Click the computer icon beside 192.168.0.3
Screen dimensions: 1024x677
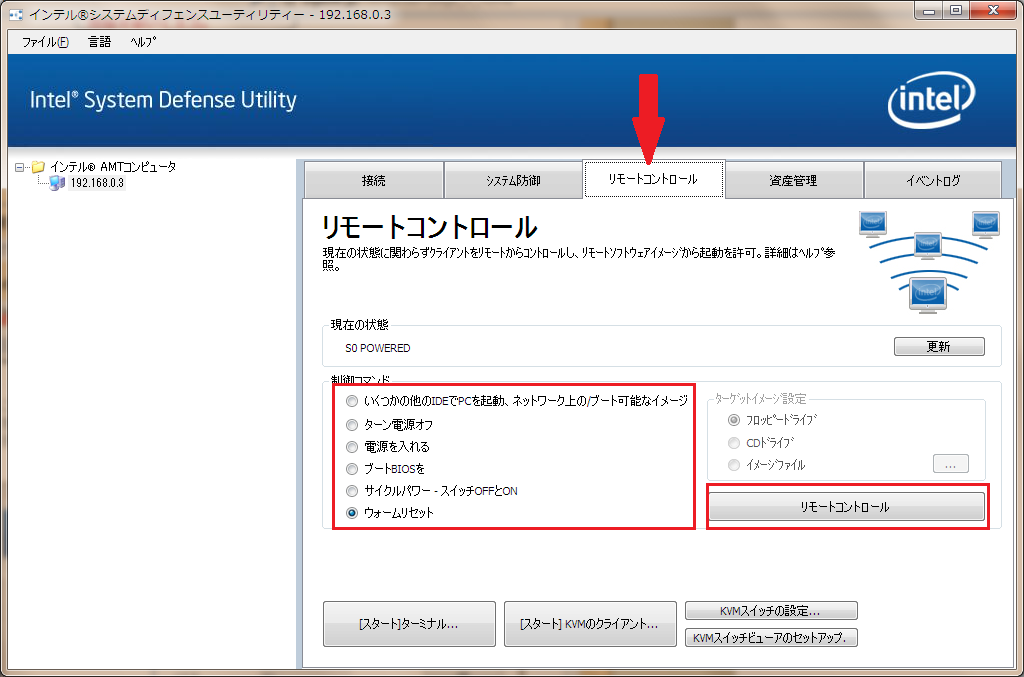57,183
